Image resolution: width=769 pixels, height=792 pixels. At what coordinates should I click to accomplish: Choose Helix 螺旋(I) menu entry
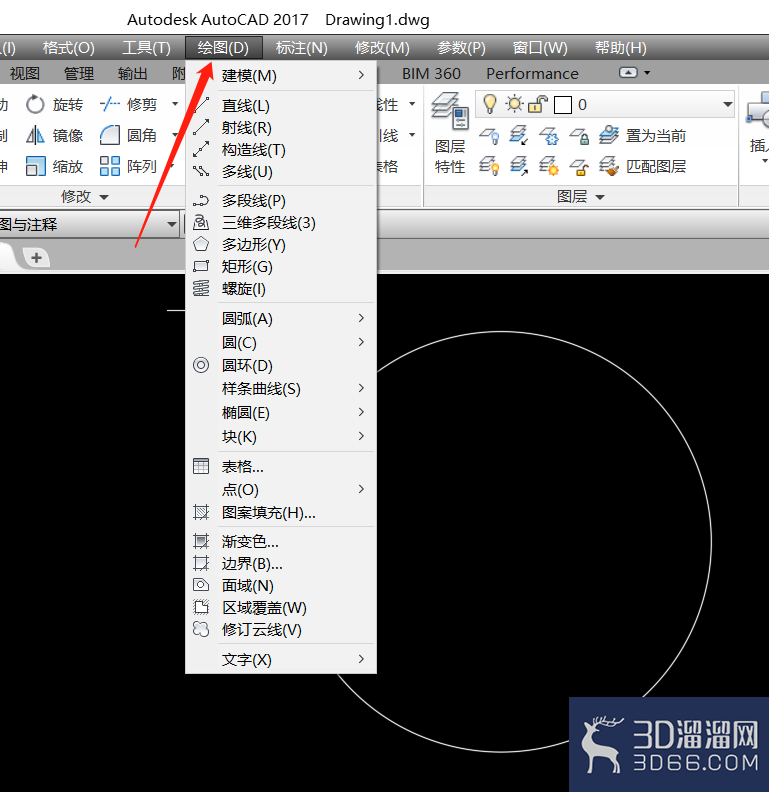(281, 289)
